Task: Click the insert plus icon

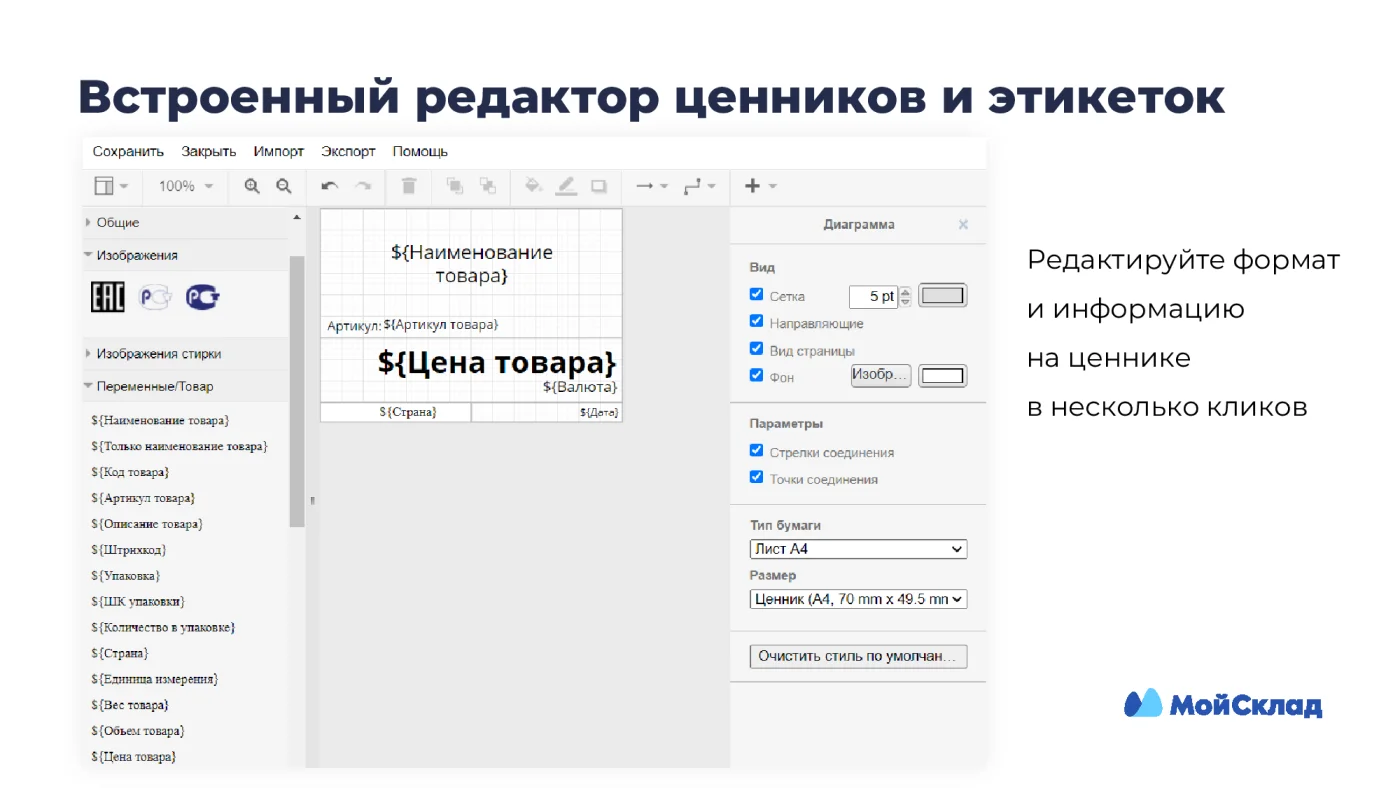Action: [x=752, y=186]
